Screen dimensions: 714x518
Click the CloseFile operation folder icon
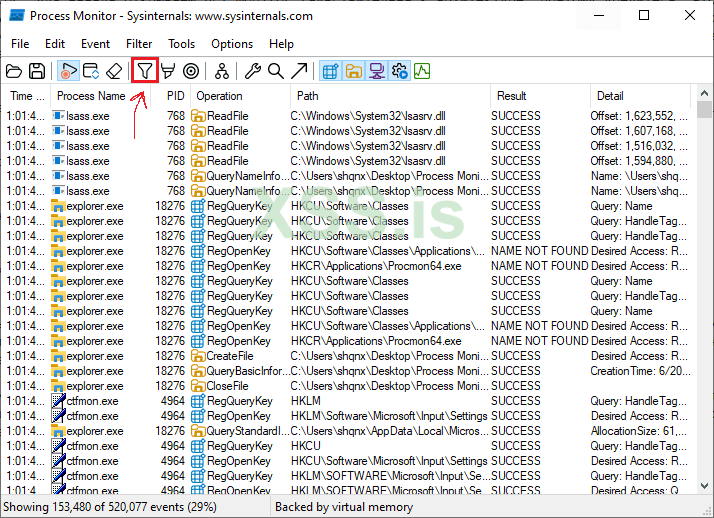(x=198, y=386)
